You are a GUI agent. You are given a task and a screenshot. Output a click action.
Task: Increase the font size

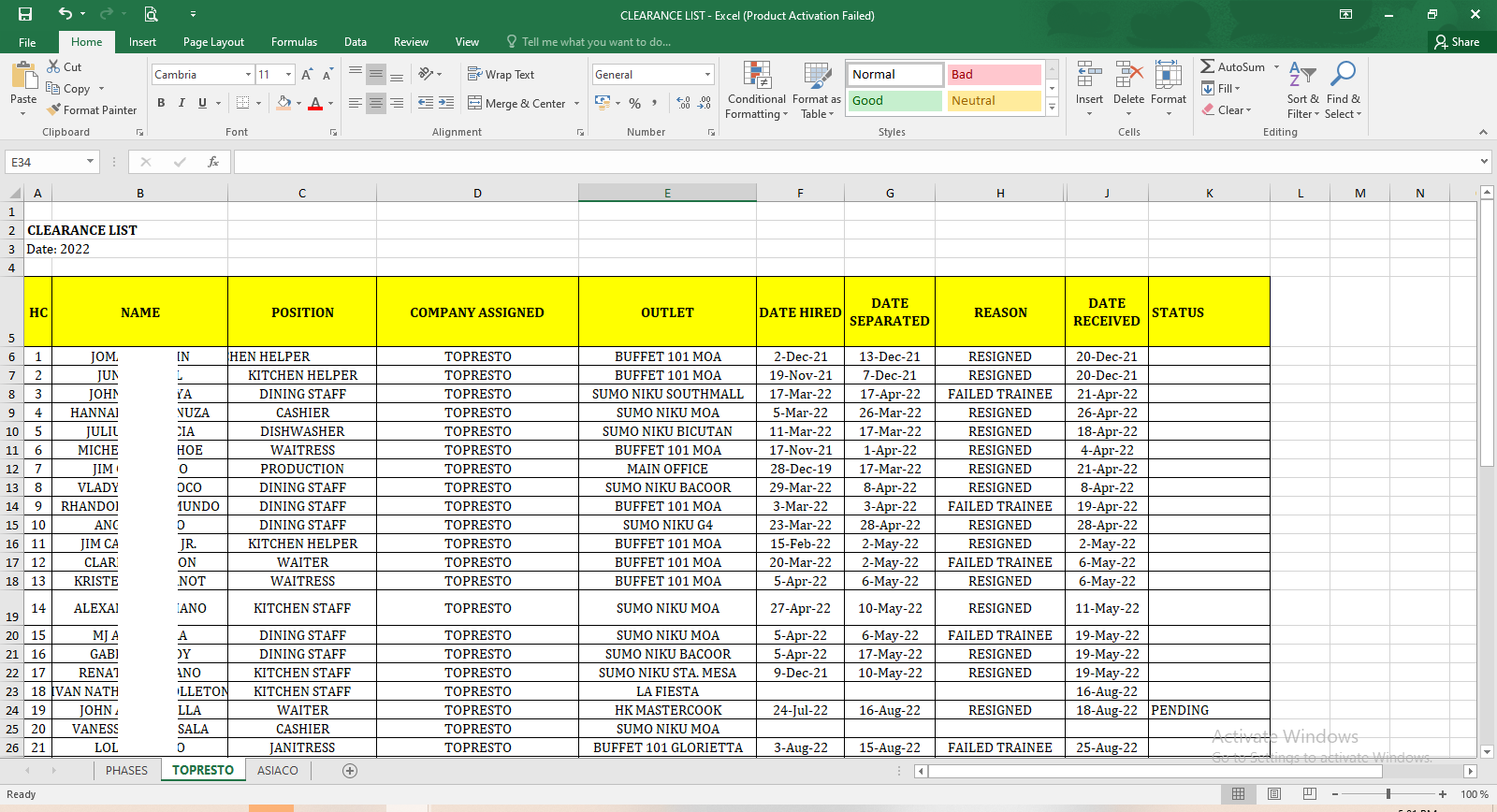coord(307,75)
